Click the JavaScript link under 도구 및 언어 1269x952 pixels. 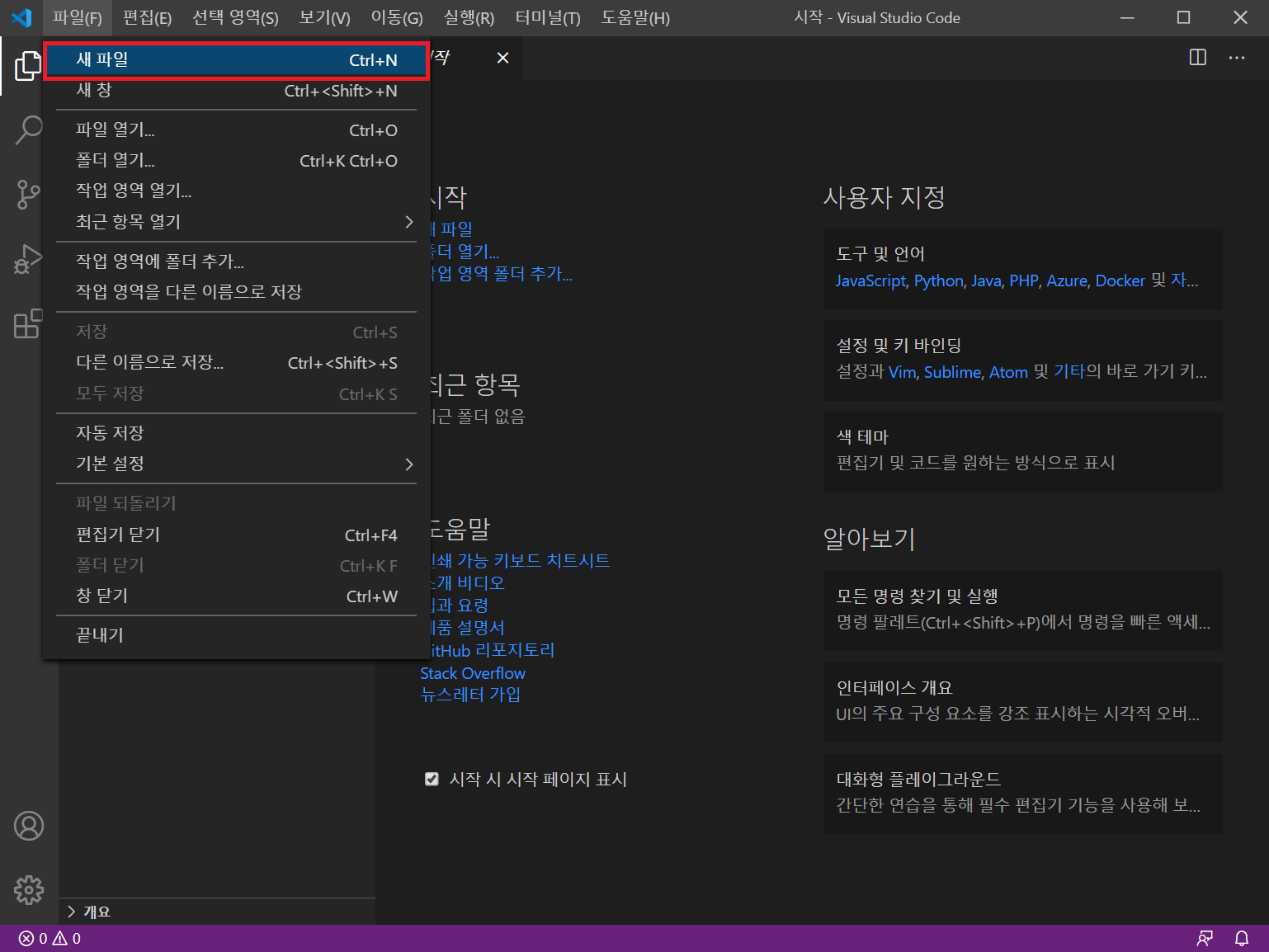(870, 280)
